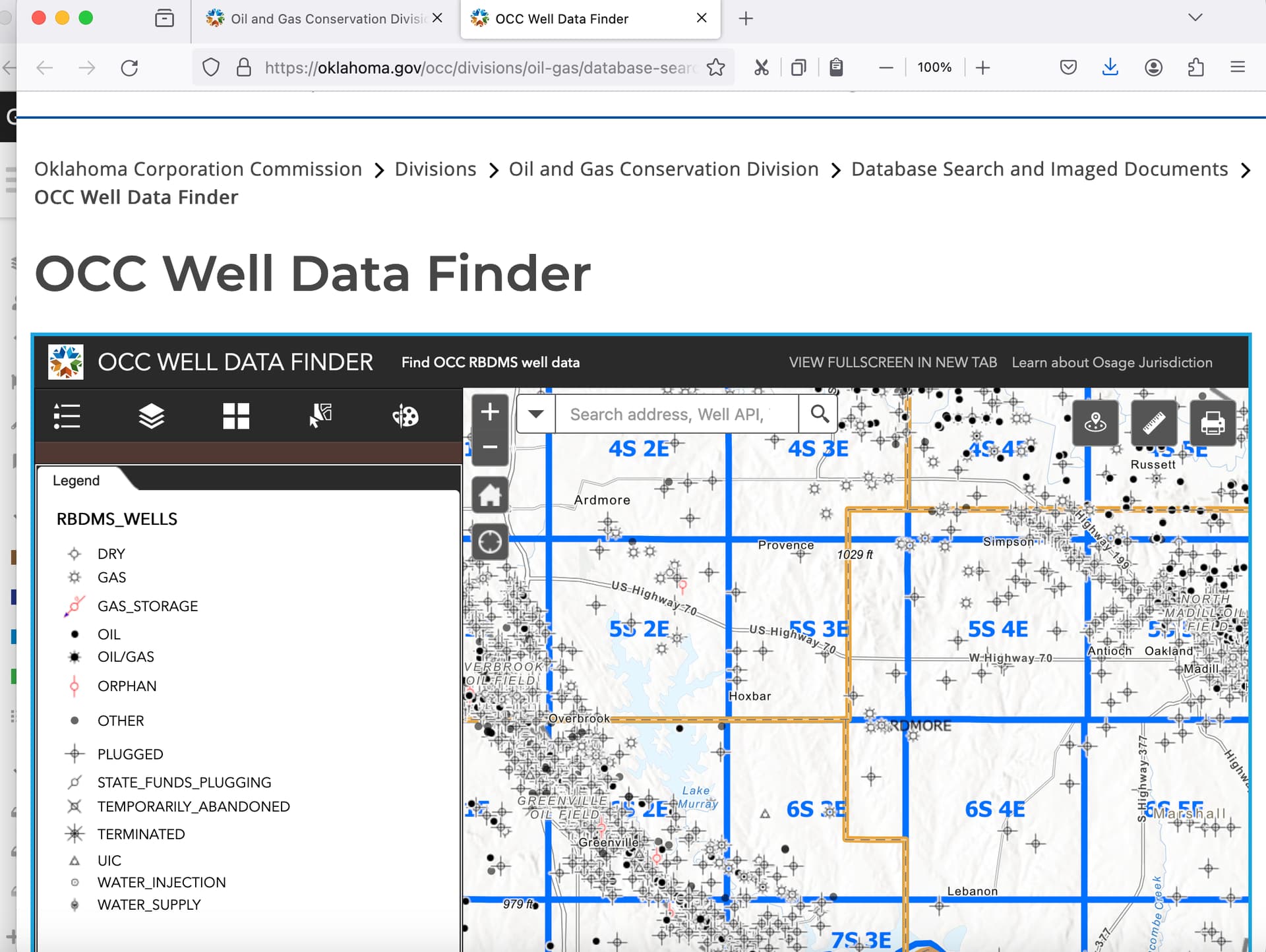The image size is (1266, 952).
Task: Click the cut scissors toolbar icon
Action: [762, 67]
